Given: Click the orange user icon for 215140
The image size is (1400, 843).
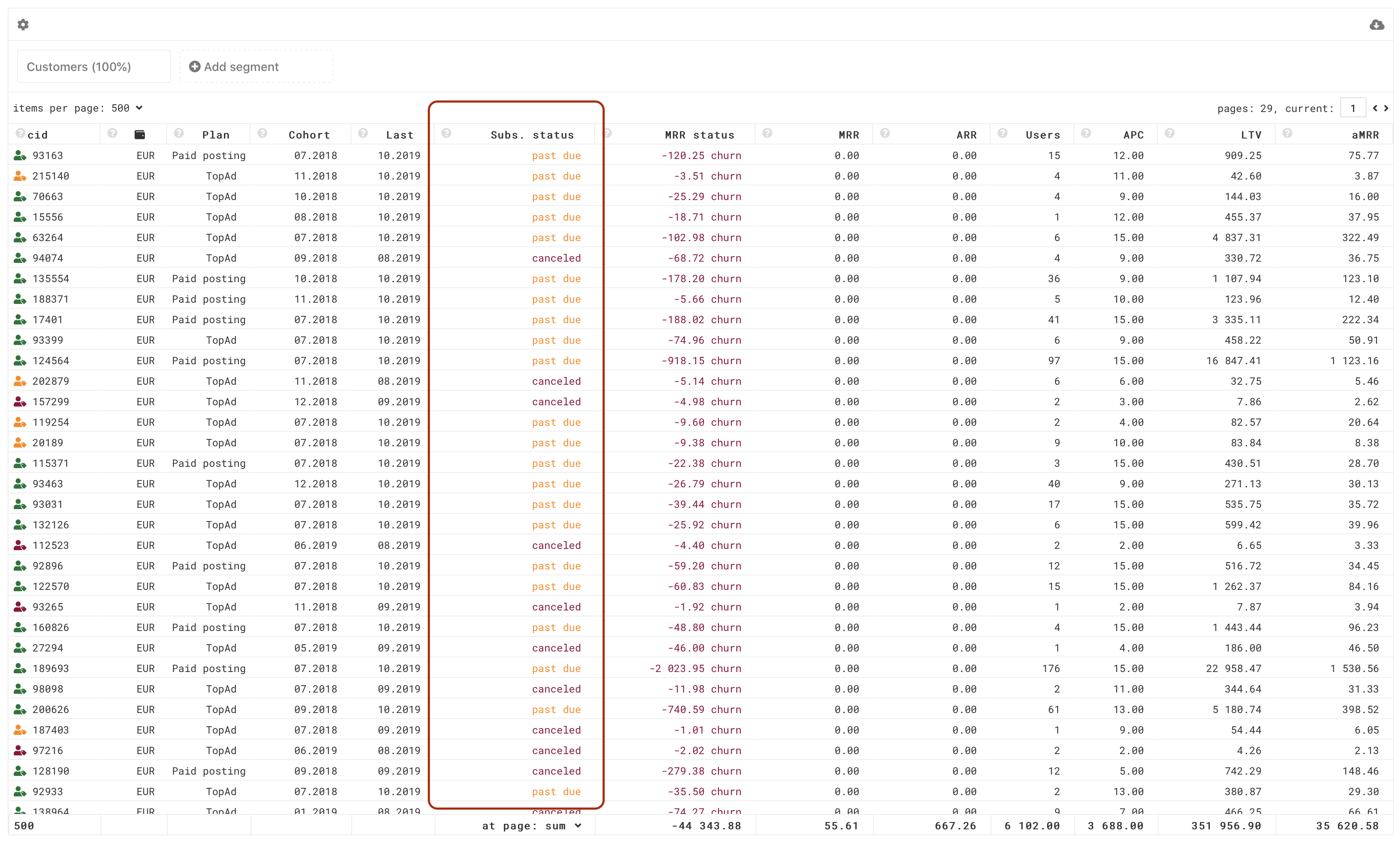Looking at the screenshot, I should [20, 176].
